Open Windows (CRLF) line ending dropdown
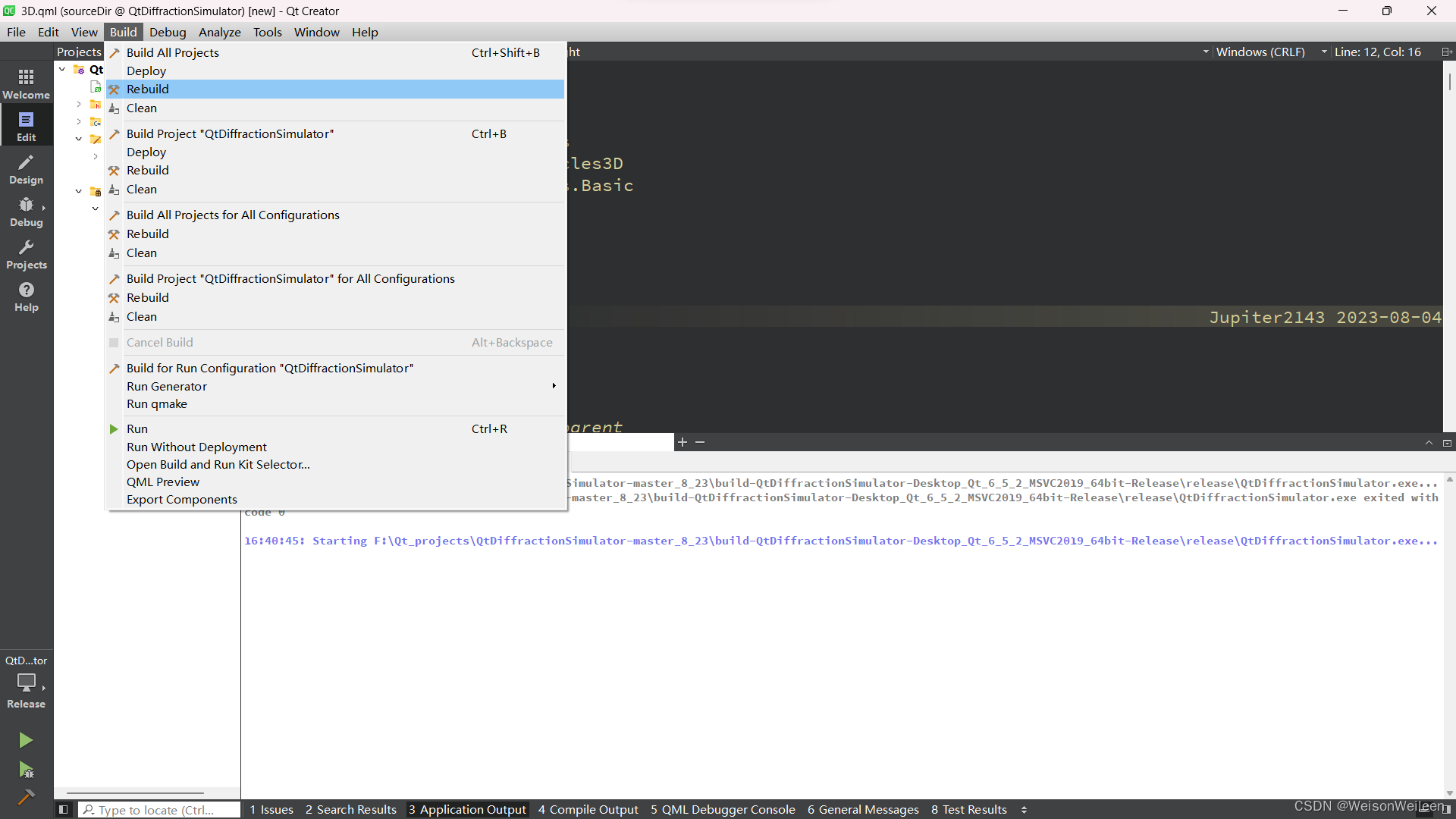Image resolution: width=1456 pixels, height=819 pixels. 1260,52
